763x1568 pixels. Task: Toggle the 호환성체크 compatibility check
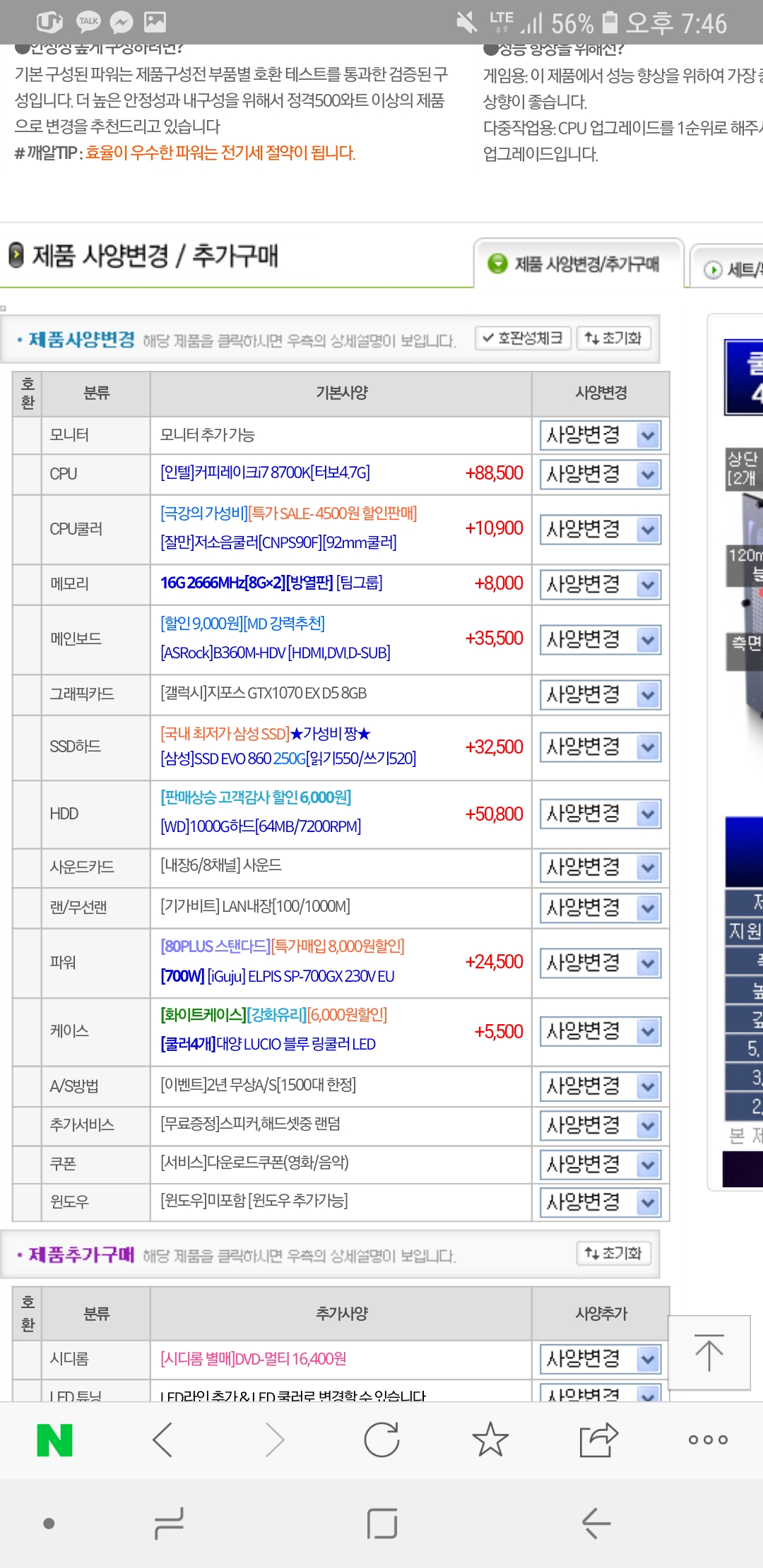pos(524,338)
